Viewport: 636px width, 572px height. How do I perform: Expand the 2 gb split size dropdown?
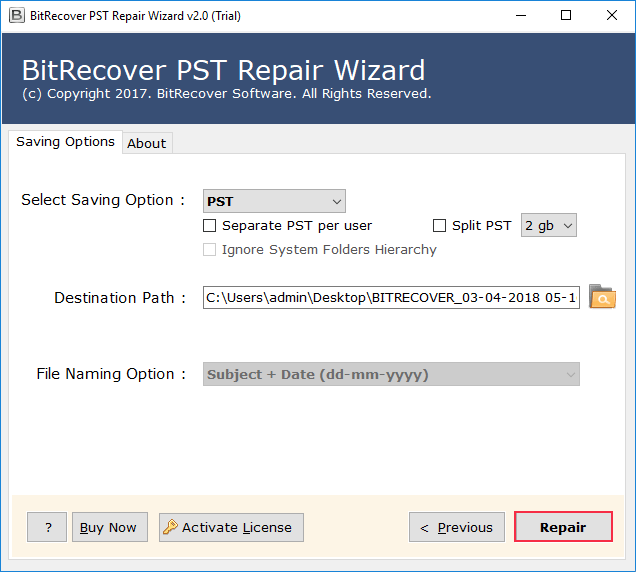pyautogui.click(x=548, y=225)
